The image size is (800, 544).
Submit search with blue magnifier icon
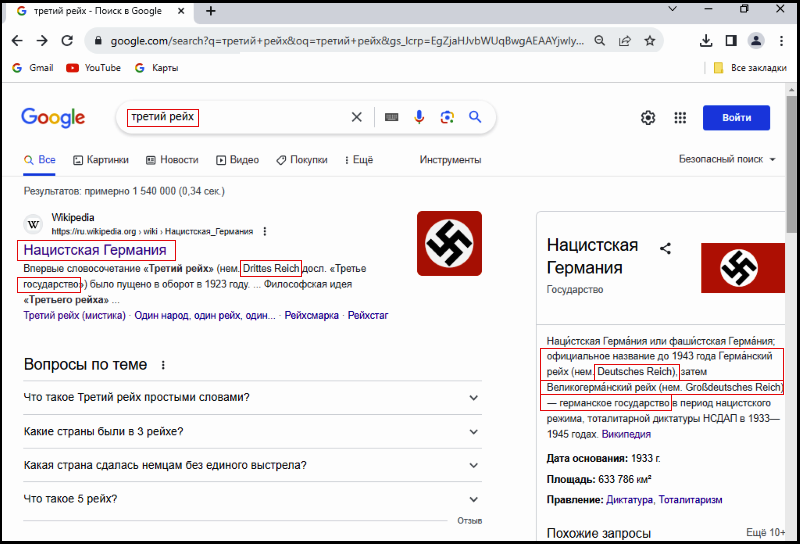(x=475, y=117)
